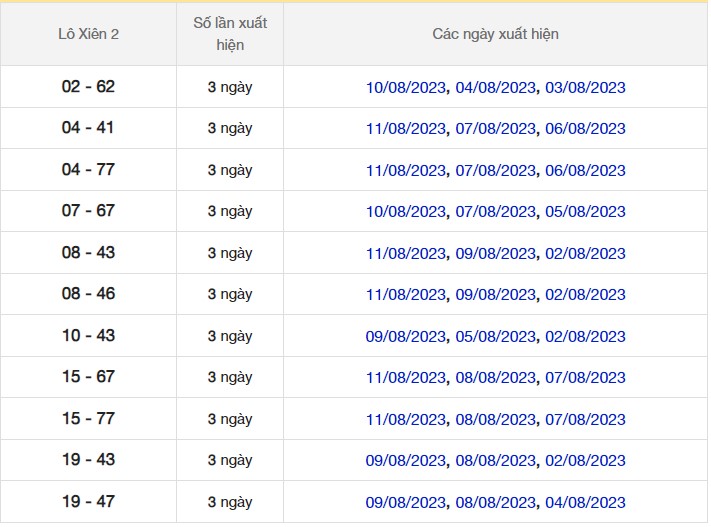Select 05/08/2023 link in row 10 - 43

pyautogui.click(x=496, y=336)
